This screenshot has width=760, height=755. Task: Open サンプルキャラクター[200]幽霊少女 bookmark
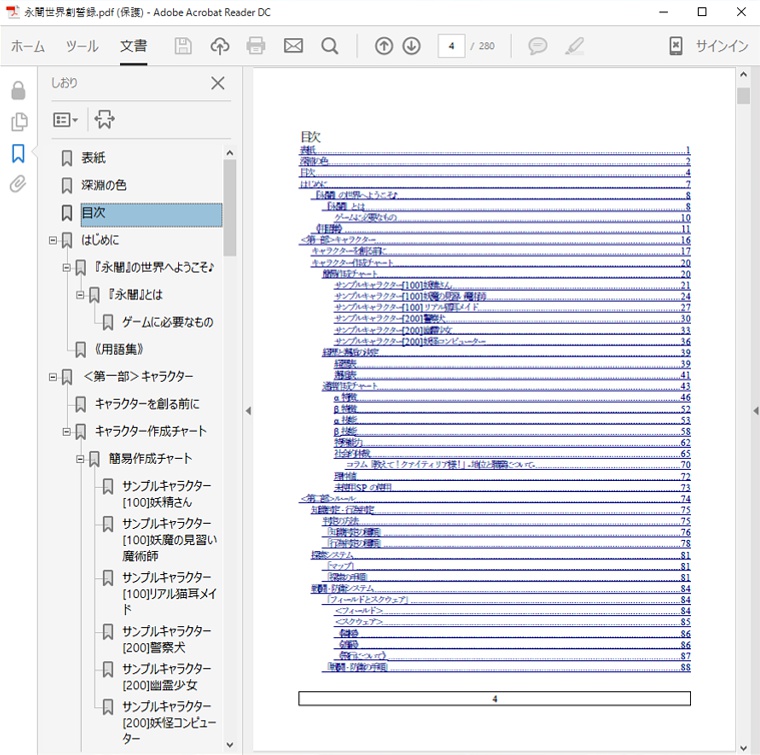tap(167, 676)
